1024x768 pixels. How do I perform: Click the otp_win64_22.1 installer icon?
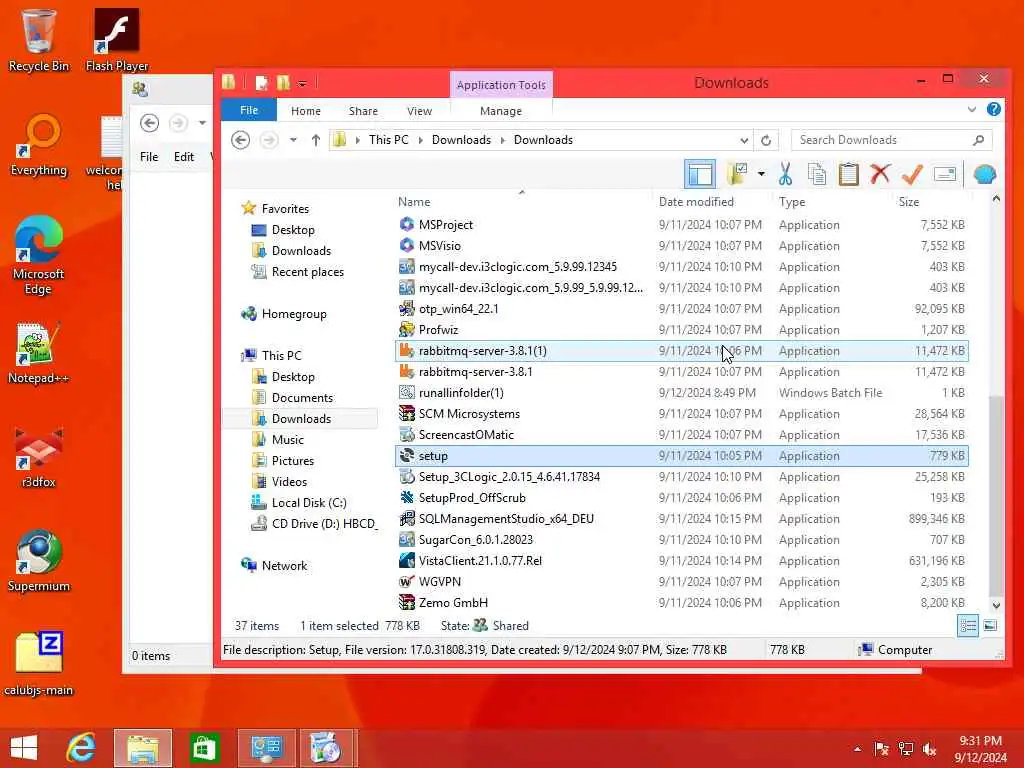[x=407, y=308]
